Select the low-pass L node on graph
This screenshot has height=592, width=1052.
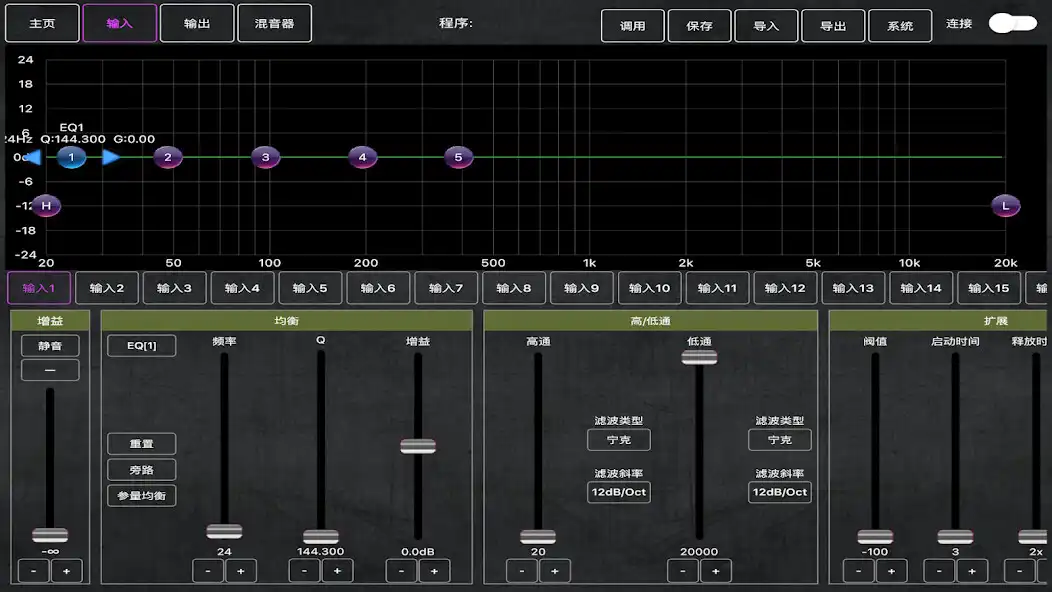[1005, 205]
